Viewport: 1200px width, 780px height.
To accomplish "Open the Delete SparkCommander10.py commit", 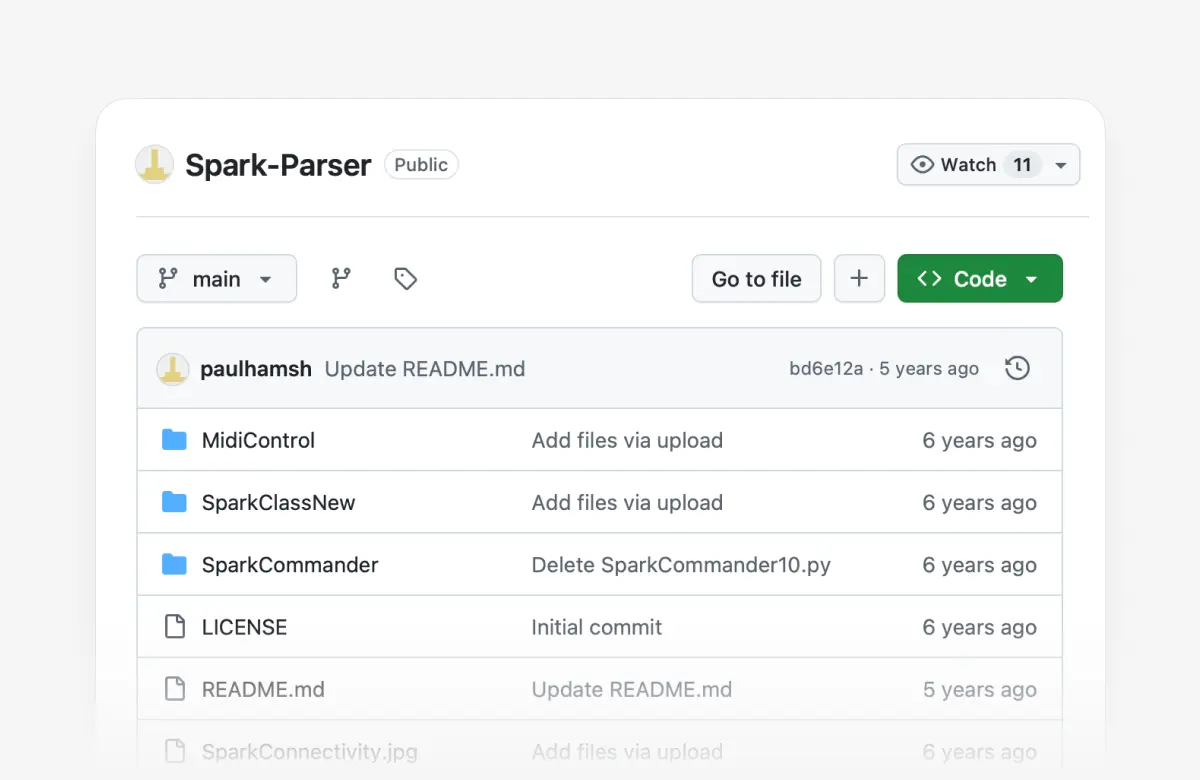I will (681, 565).
